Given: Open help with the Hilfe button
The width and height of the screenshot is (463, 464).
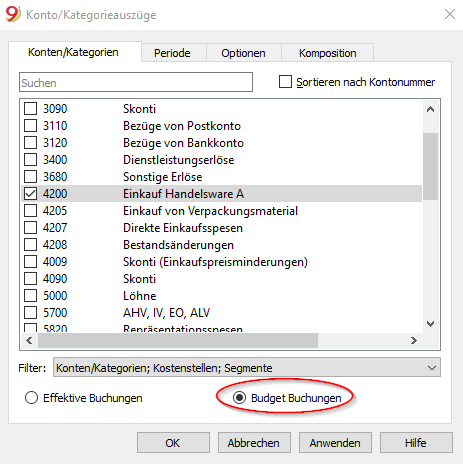Looking at the screenshot, I should (416, 443).
